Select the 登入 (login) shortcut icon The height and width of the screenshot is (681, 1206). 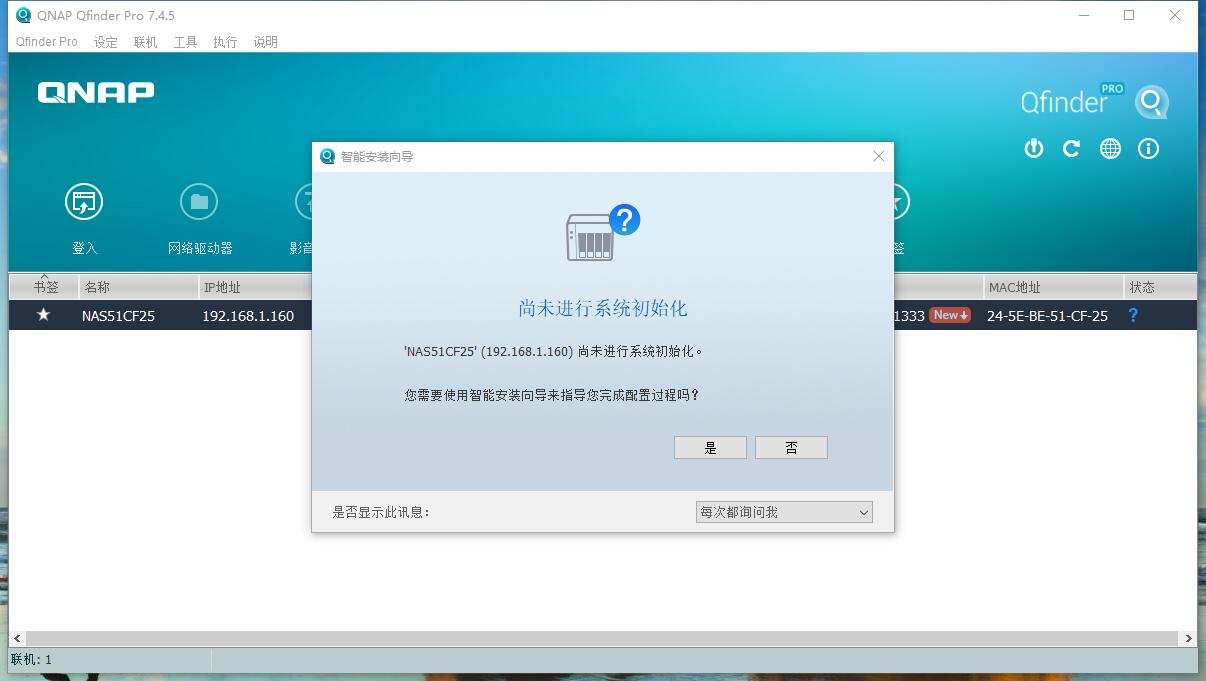(x=85, y=201)
